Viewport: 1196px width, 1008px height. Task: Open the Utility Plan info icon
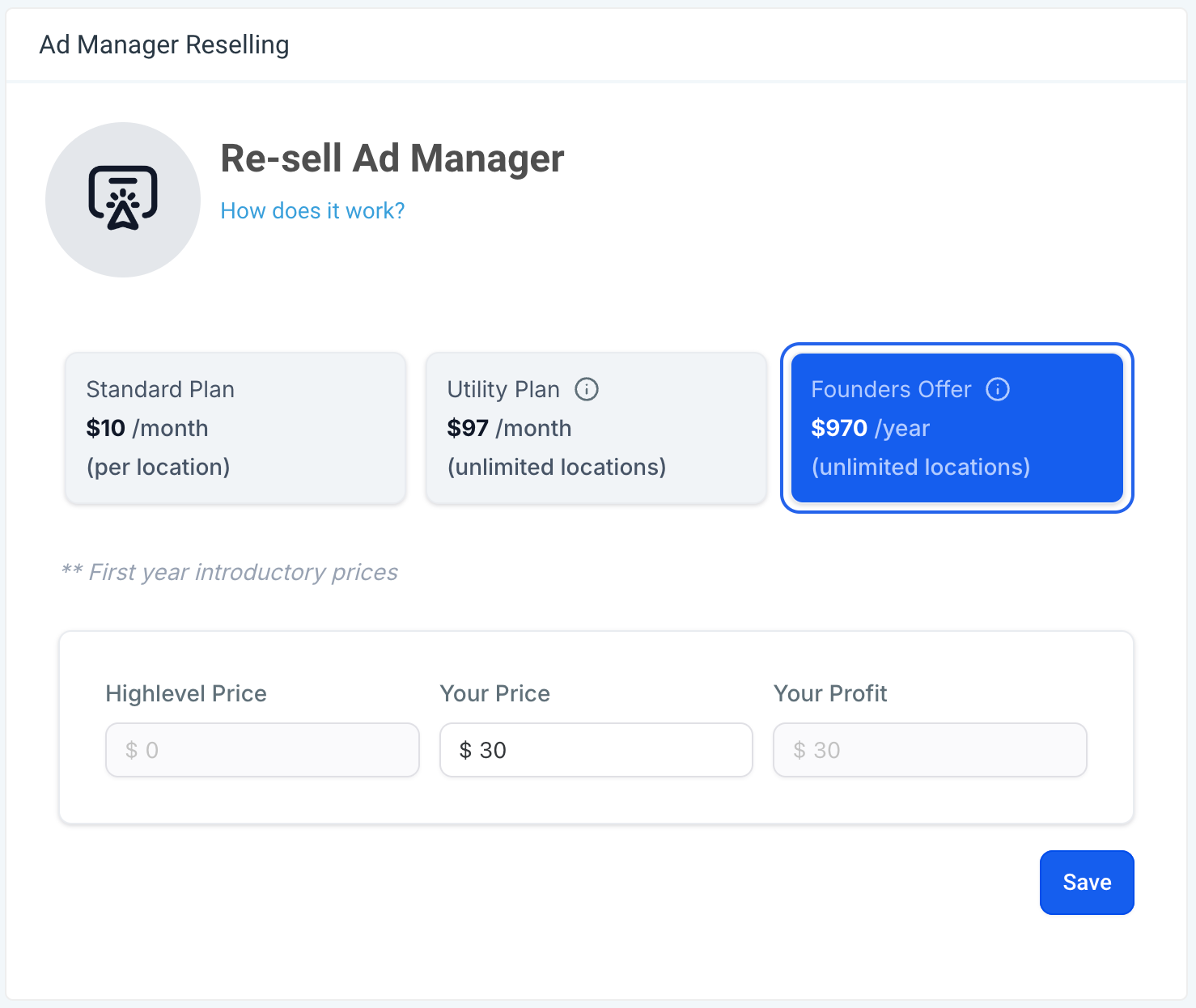(587, 389)
